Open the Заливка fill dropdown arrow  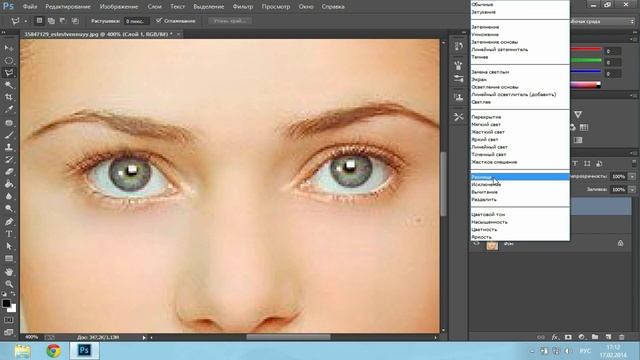coord(632,189)
